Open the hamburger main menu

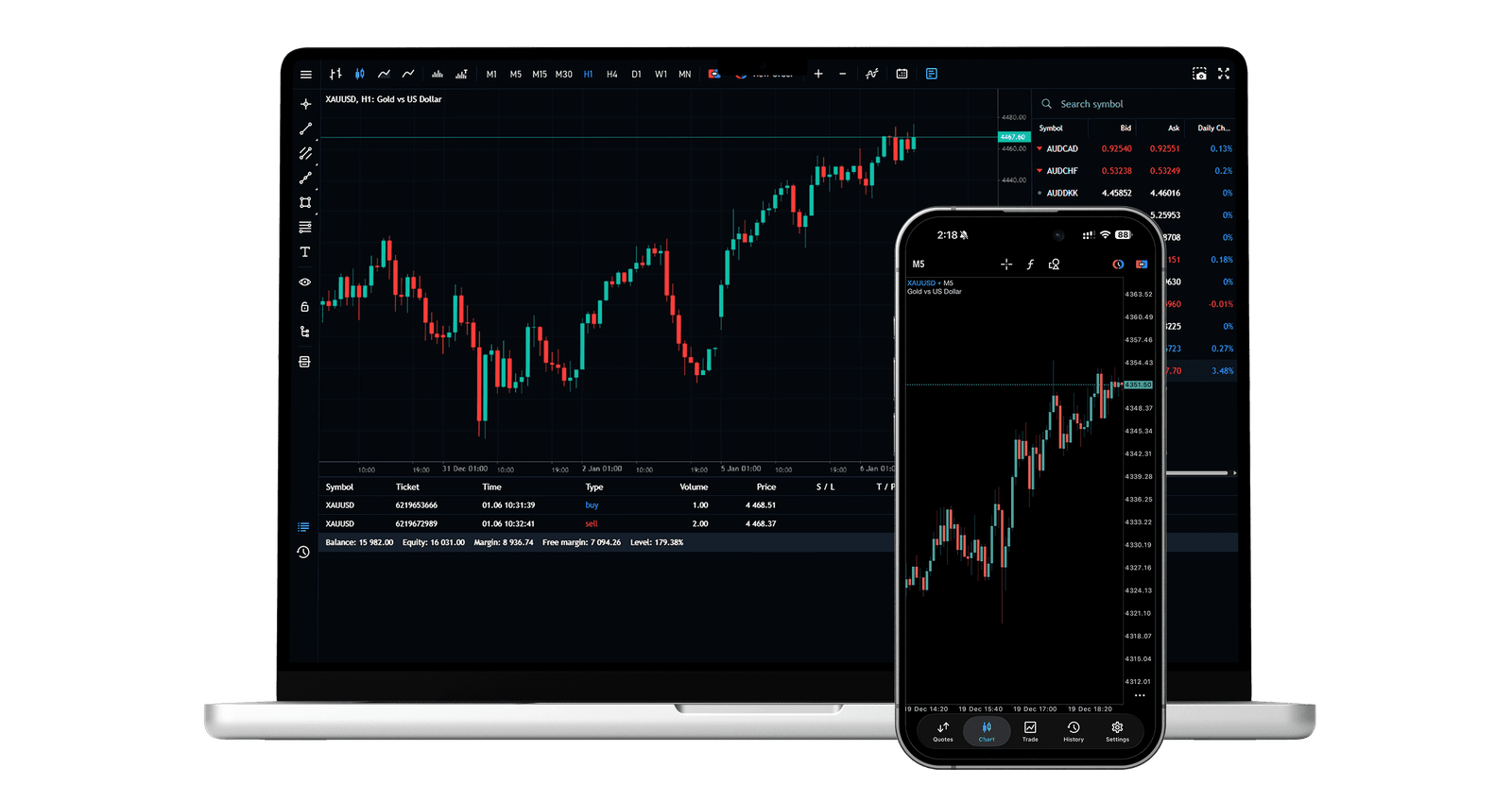(x=306, y=74)
